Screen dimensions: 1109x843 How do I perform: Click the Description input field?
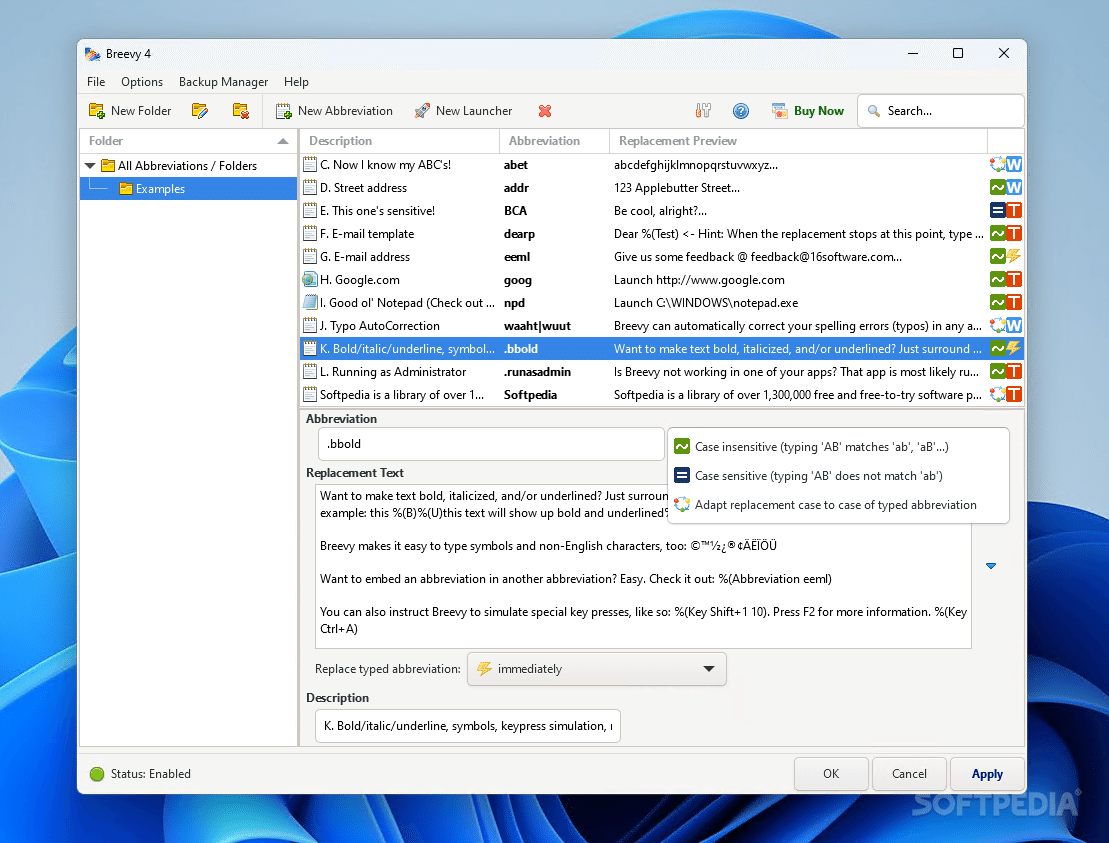pyautogui.click(x=468, y=726)
